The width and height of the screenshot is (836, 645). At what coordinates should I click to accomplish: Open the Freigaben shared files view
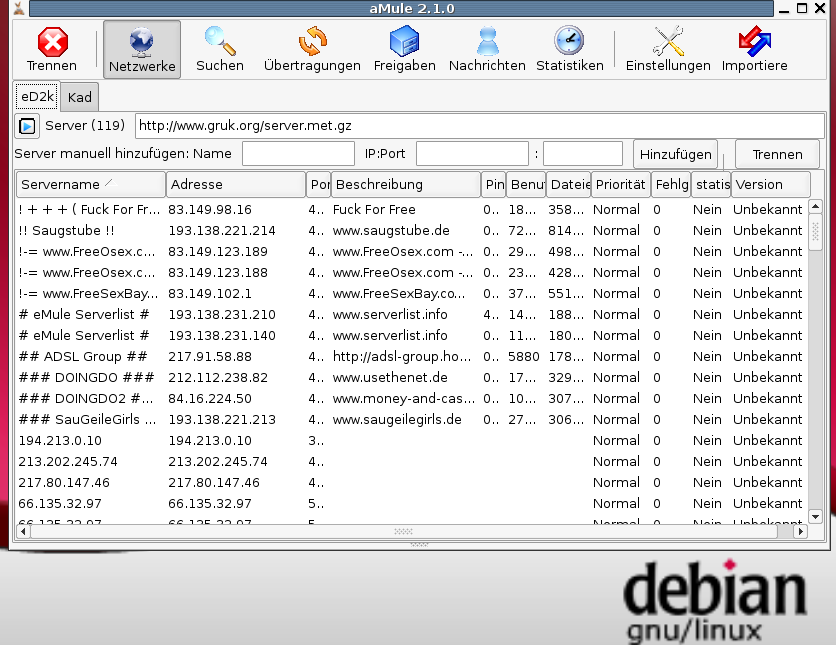point(405,50)
